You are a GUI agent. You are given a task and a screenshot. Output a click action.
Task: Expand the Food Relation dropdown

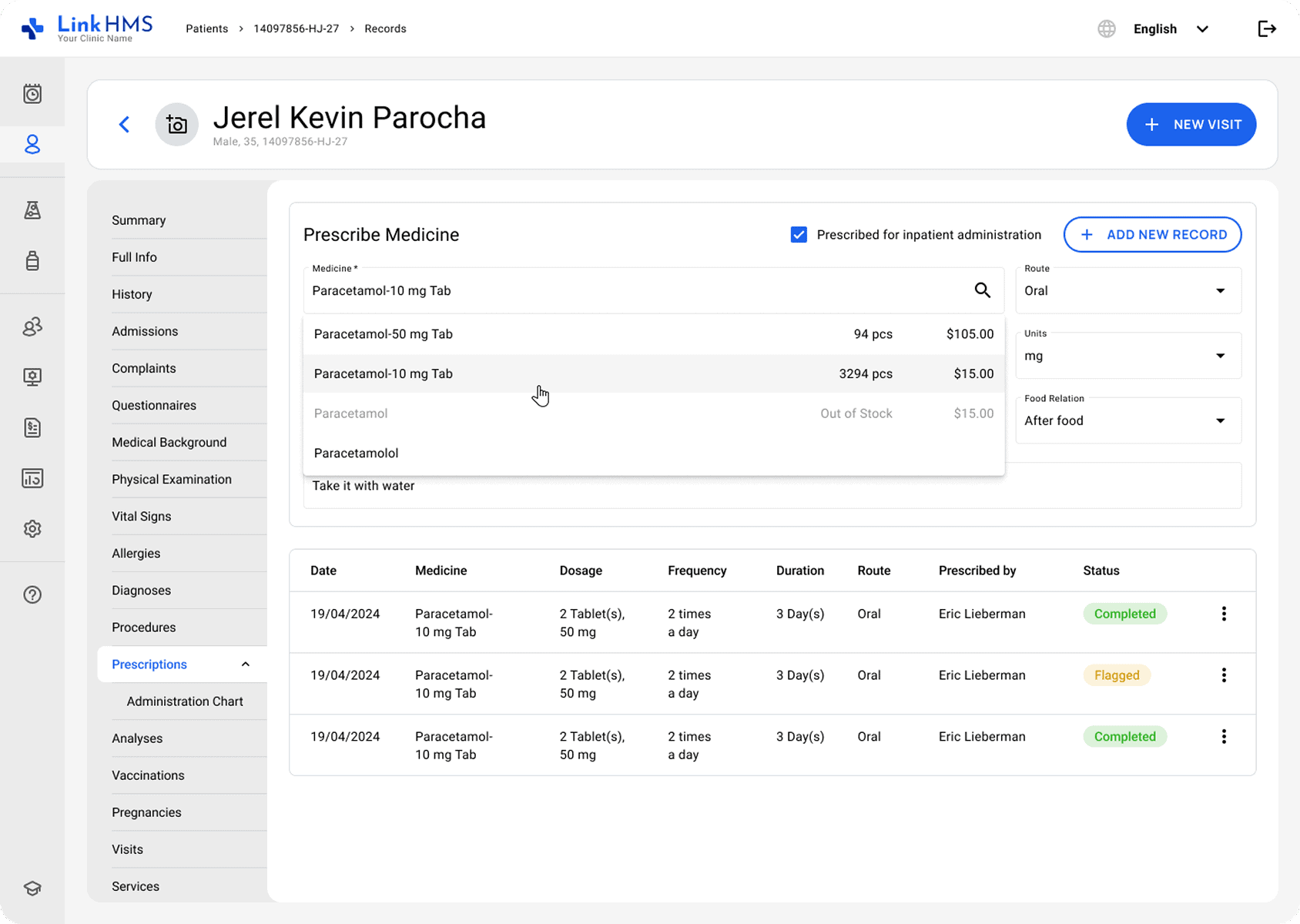(1127, 420)
